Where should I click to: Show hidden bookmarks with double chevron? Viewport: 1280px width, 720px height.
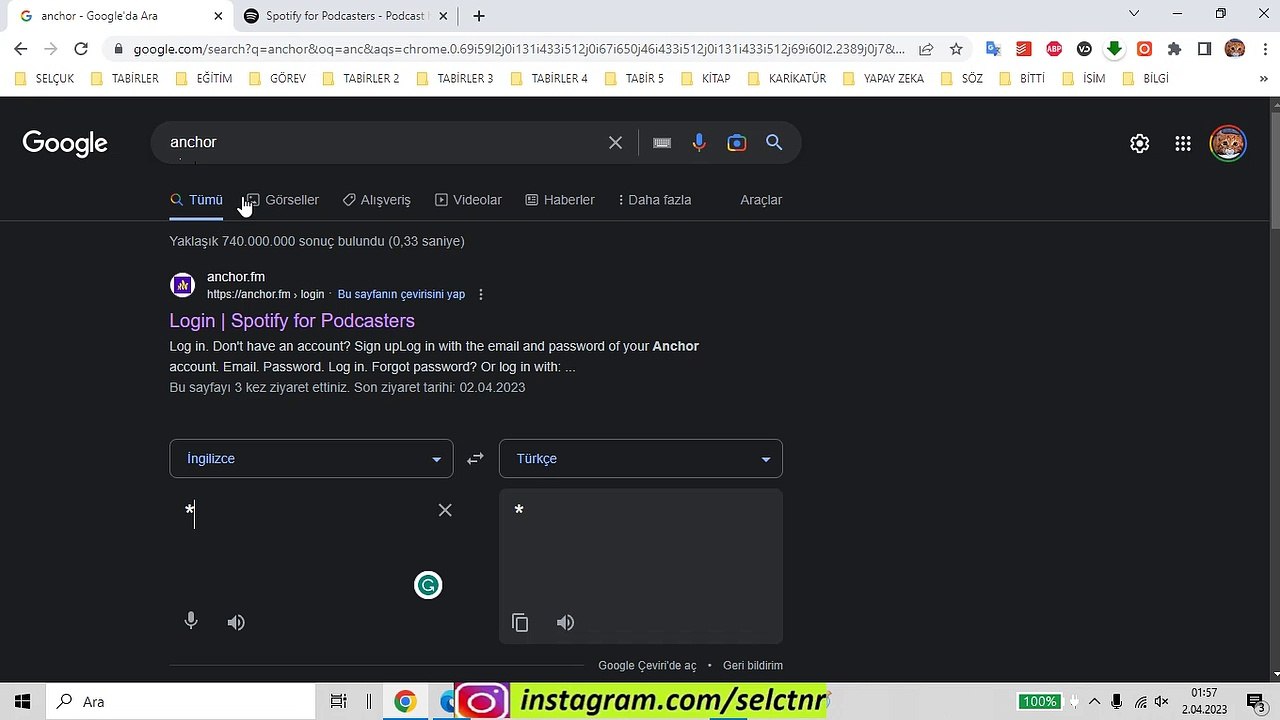(1263, 79)
